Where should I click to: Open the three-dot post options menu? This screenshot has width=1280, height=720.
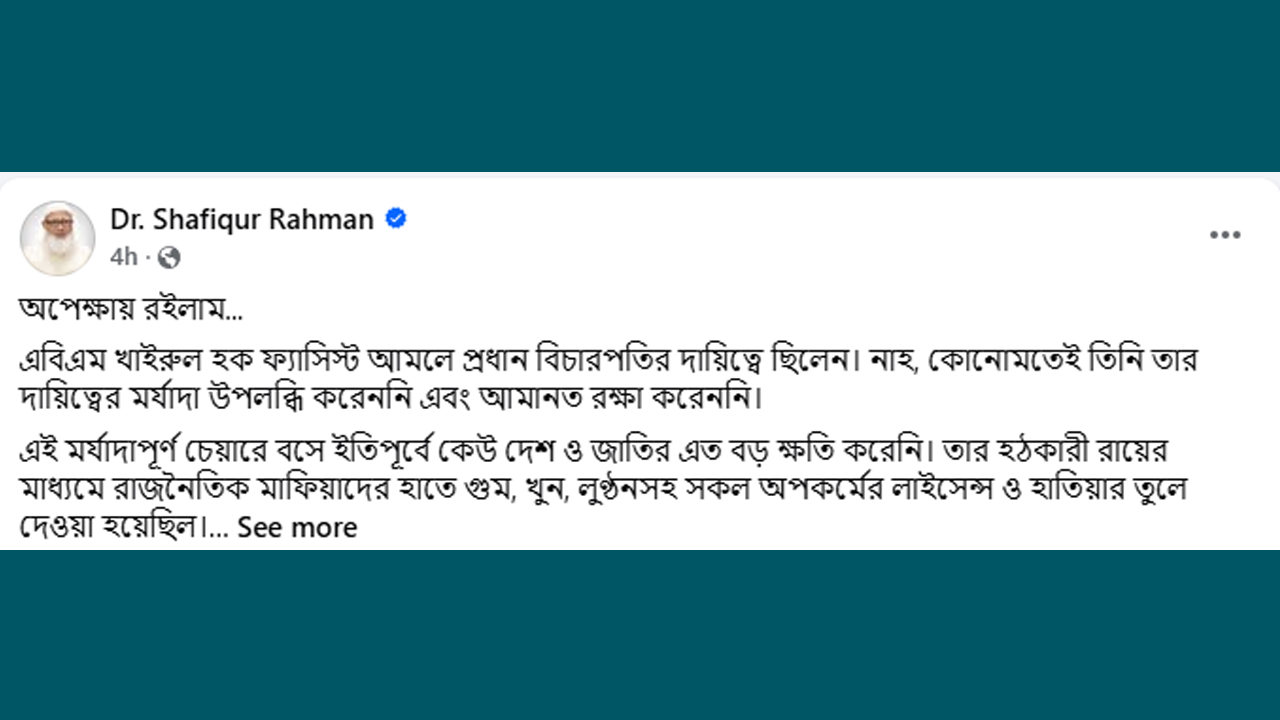pyautogui.click(x=1225, y=236)
